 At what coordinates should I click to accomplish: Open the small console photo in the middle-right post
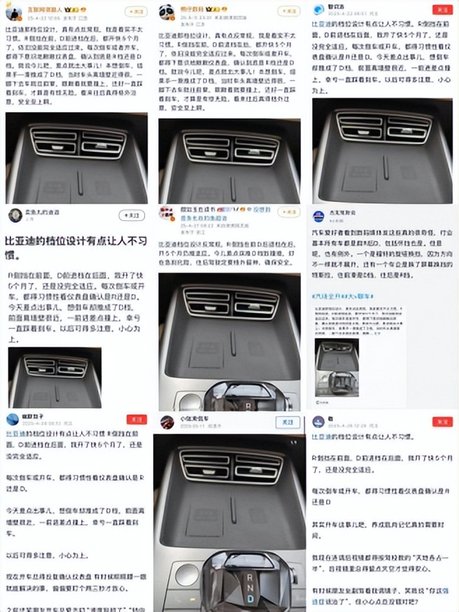coord(337,368)
